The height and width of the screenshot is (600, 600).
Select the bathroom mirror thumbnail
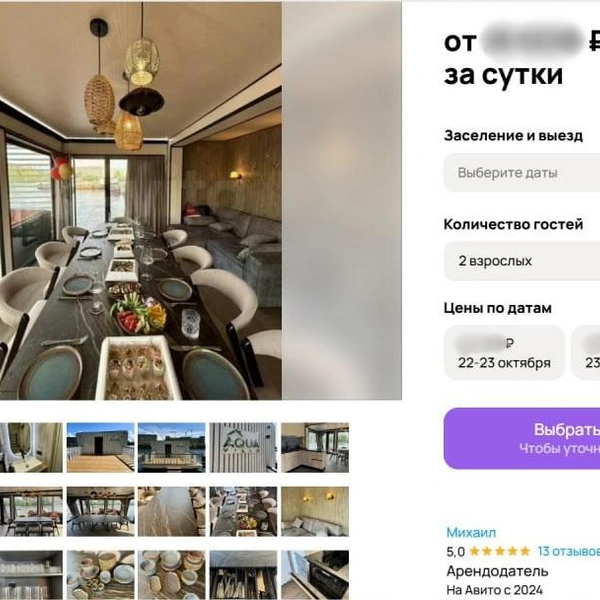pos(31,447)
